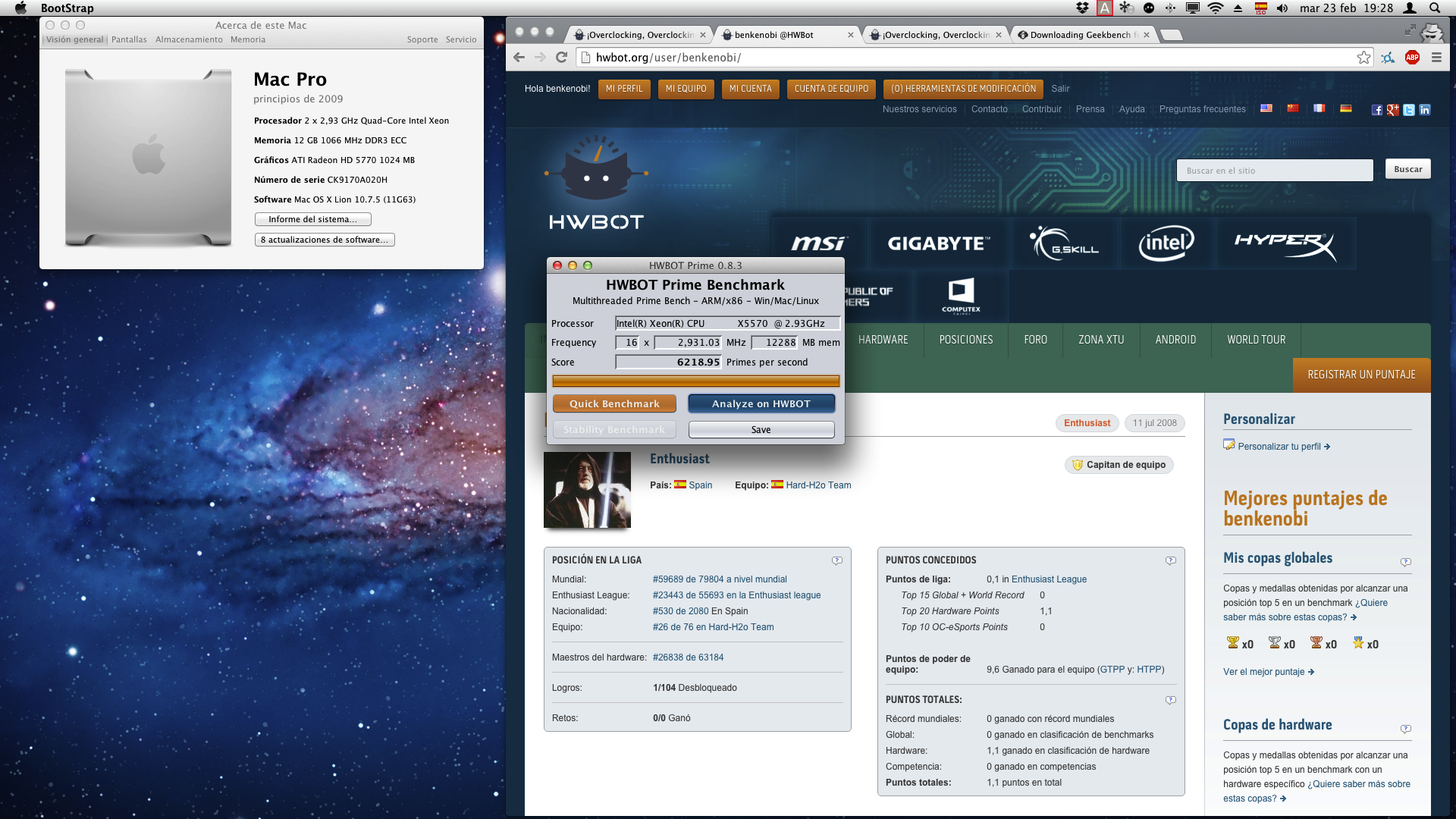The image size is (1456, 819).
Task: Open the WORLD TOUR navigation item
Action: click(1257, 340)
